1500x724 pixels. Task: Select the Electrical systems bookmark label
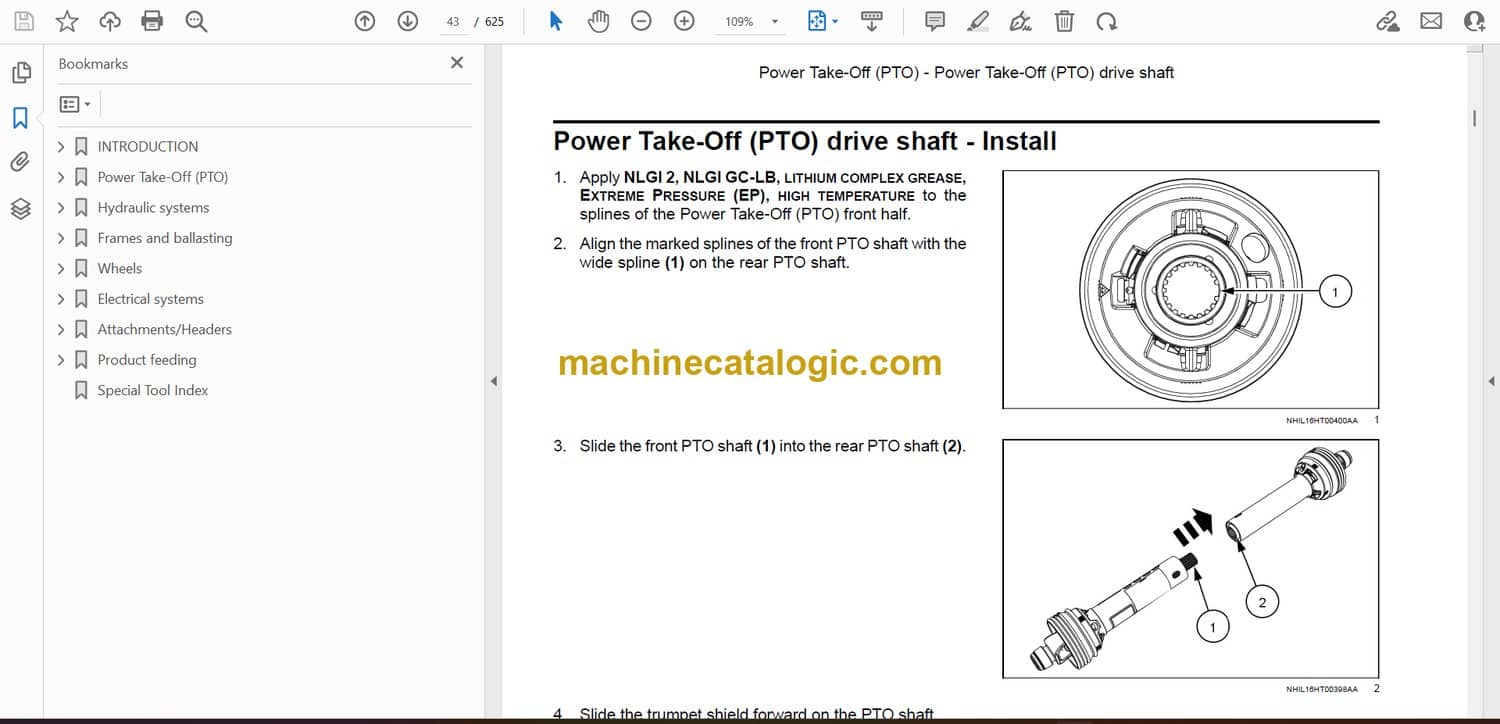click(151, 299)
